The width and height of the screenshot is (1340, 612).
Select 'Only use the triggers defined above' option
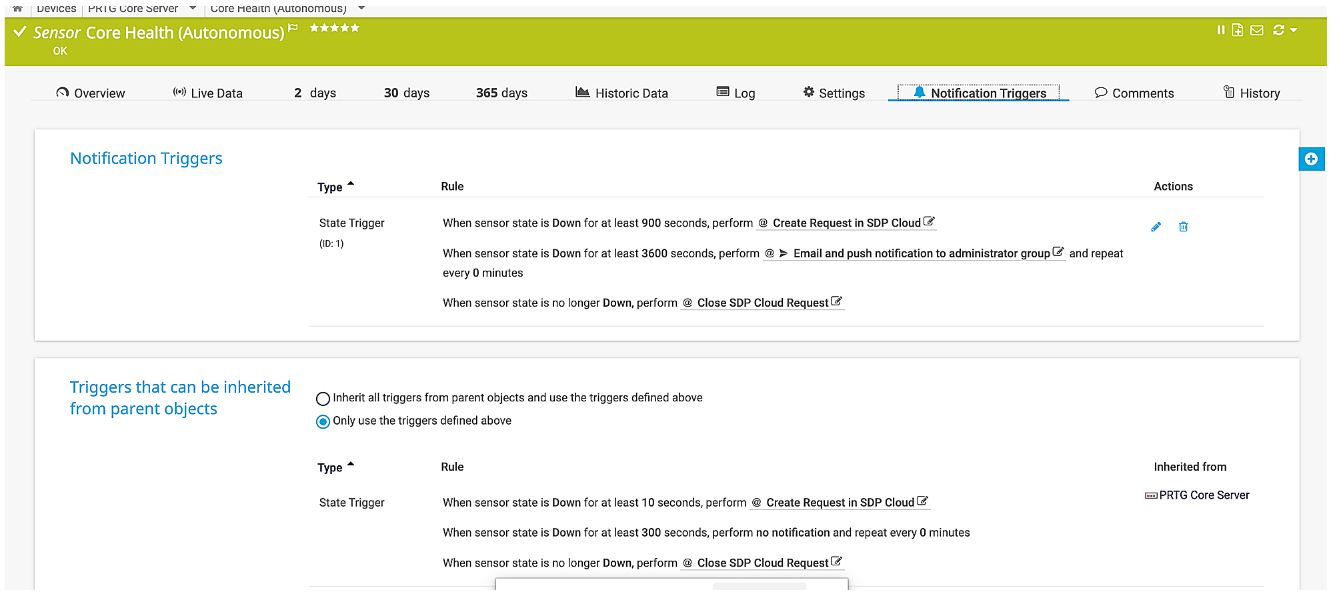click(323, 422)
